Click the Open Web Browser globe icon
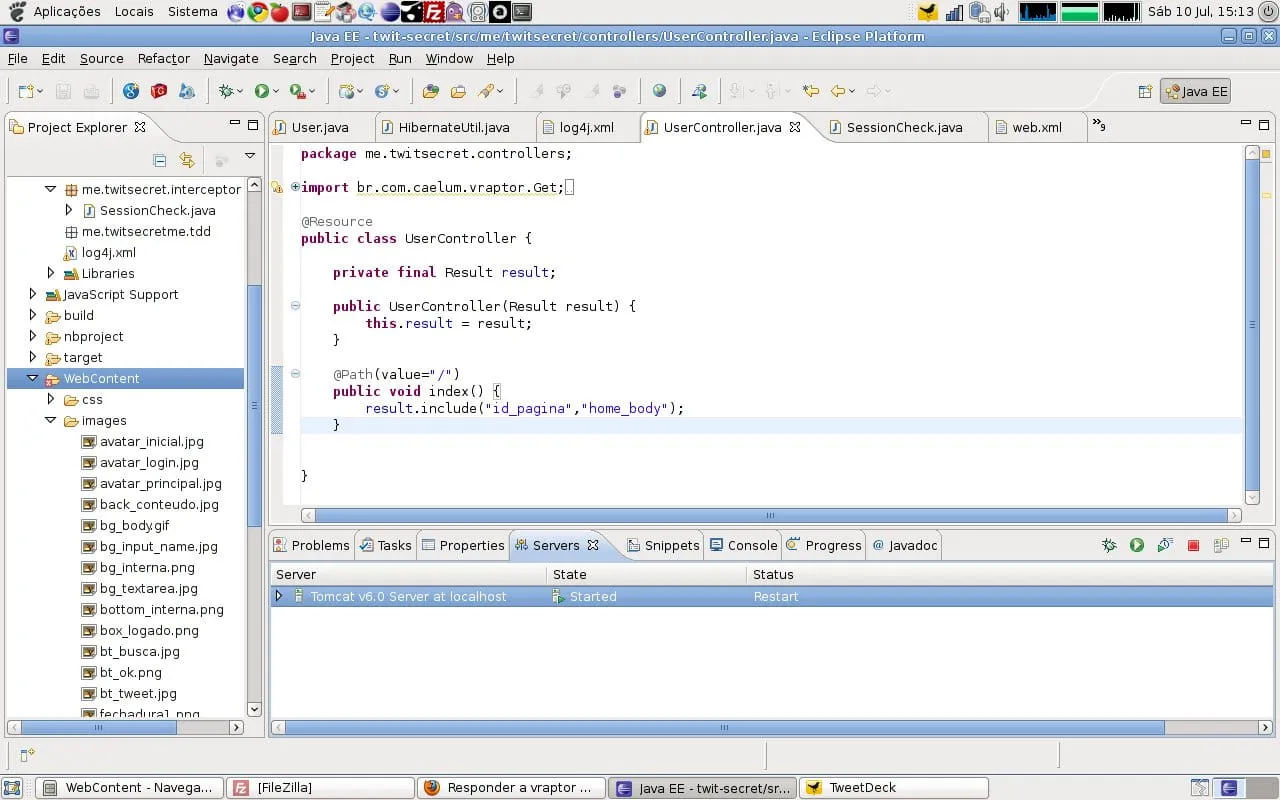The height and width of the screenshot is (800, 1280). [659, 91]
